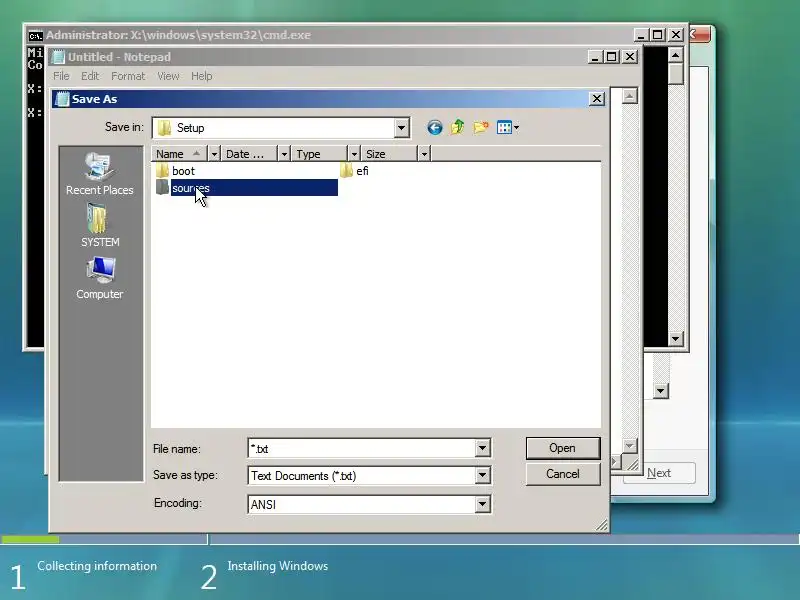Open the Date column filter arrow
Image resolution: width=800 pixels, height=600 pixels.
click(x=284, y=154)
